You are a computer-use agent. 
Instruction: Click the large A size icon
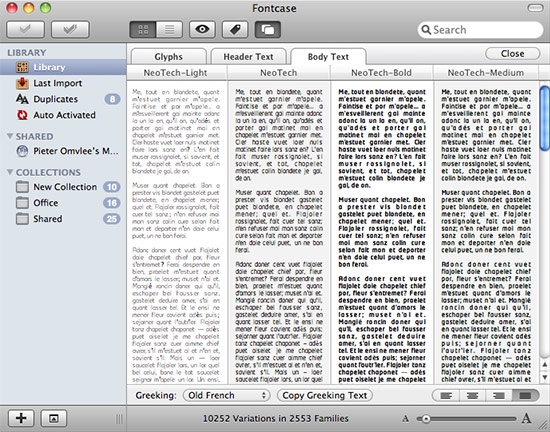(526, 418)
